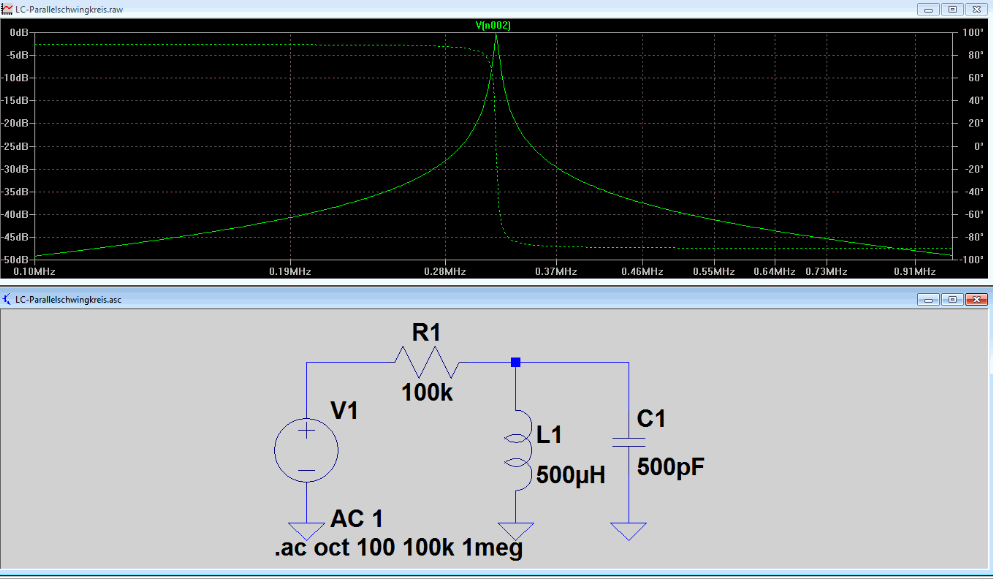Viewport: 993px width, 581px height.
Task: Close the LC-Parallelschwingkreis.asc schematic window
Action: pos(977,299)
